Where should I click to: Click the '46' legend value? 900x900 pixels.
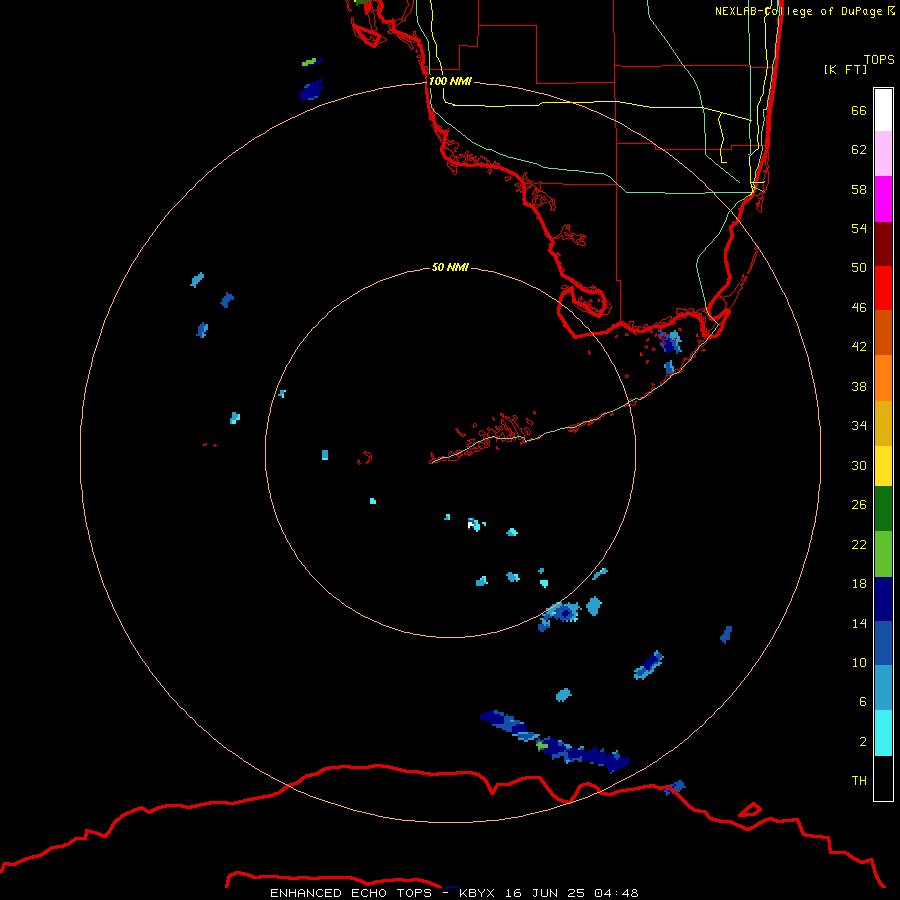pos(859,308)
